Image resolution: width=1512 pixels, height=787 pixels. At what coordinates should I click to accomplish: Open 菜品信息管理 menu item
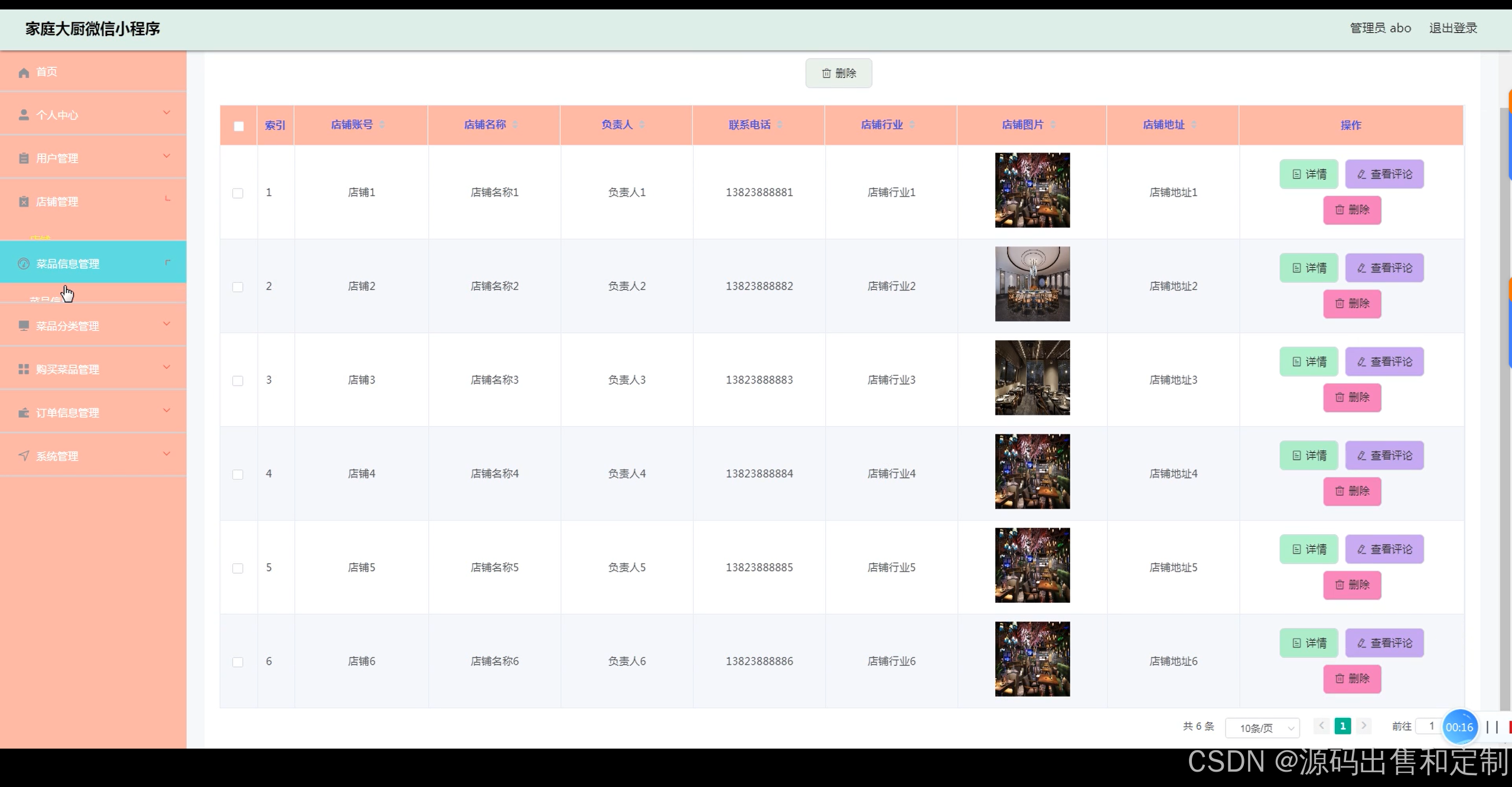(x=68, y=264)
